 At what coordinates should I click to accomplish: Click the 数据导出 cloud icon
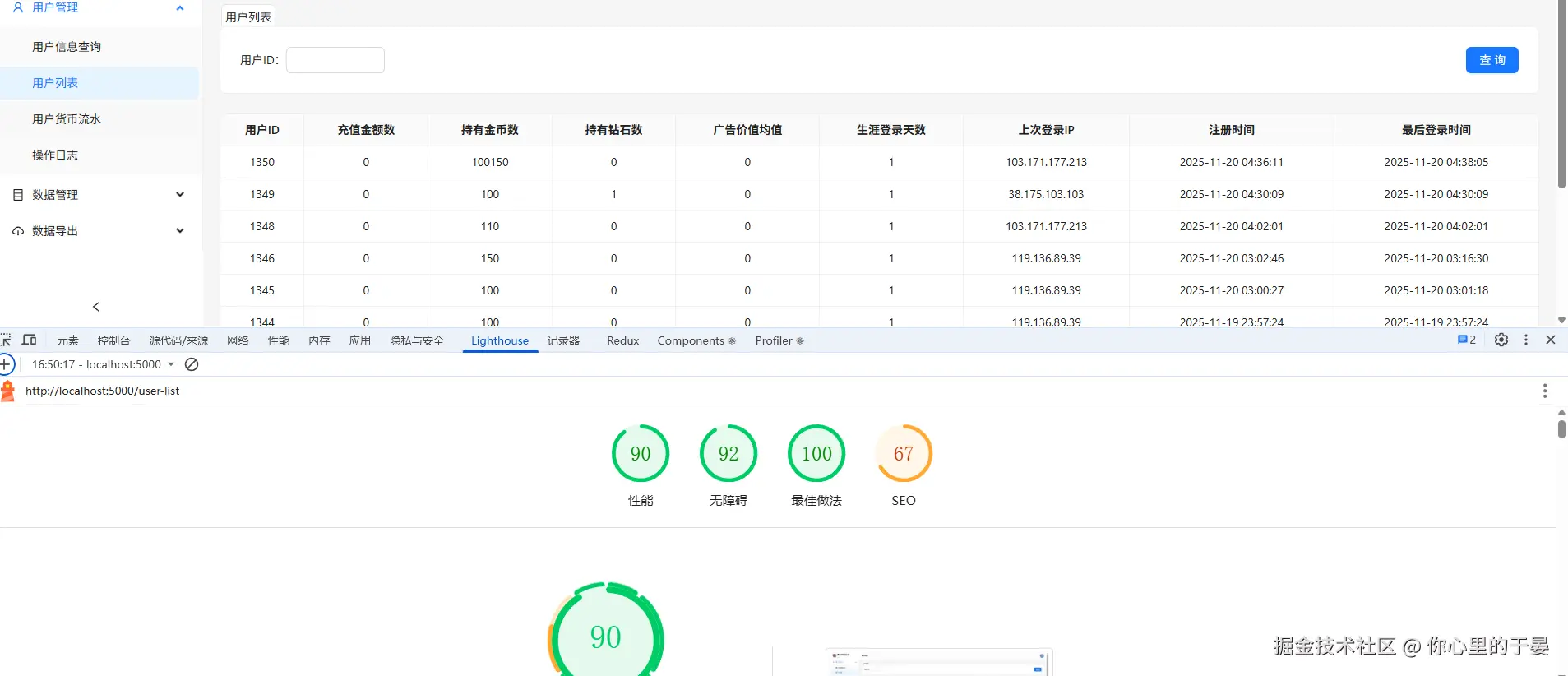18,231
